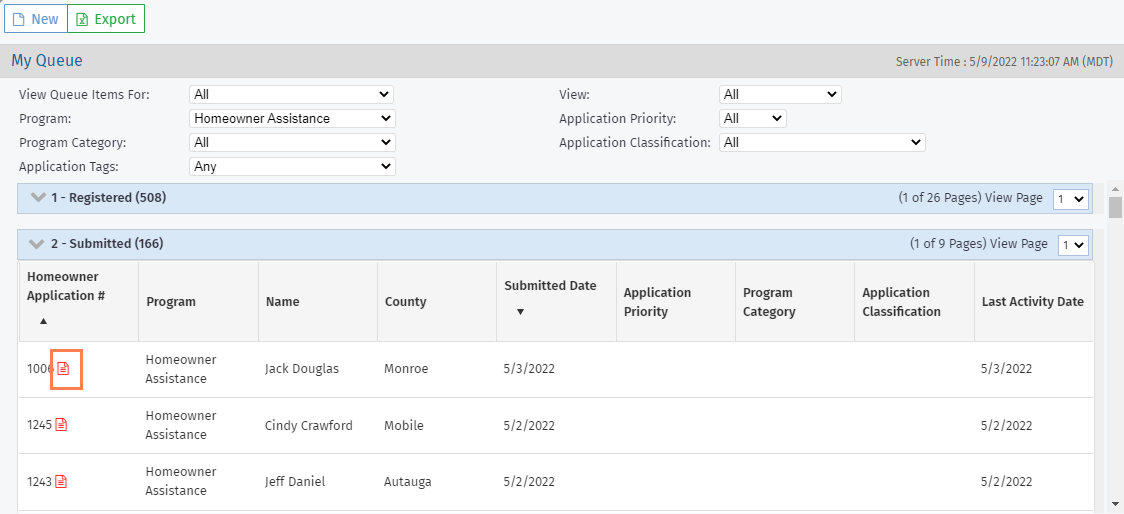Change page for the Submitted section
This screenshot has width=1124, height=514.
pyautogui.click(x=1074, y=245)
